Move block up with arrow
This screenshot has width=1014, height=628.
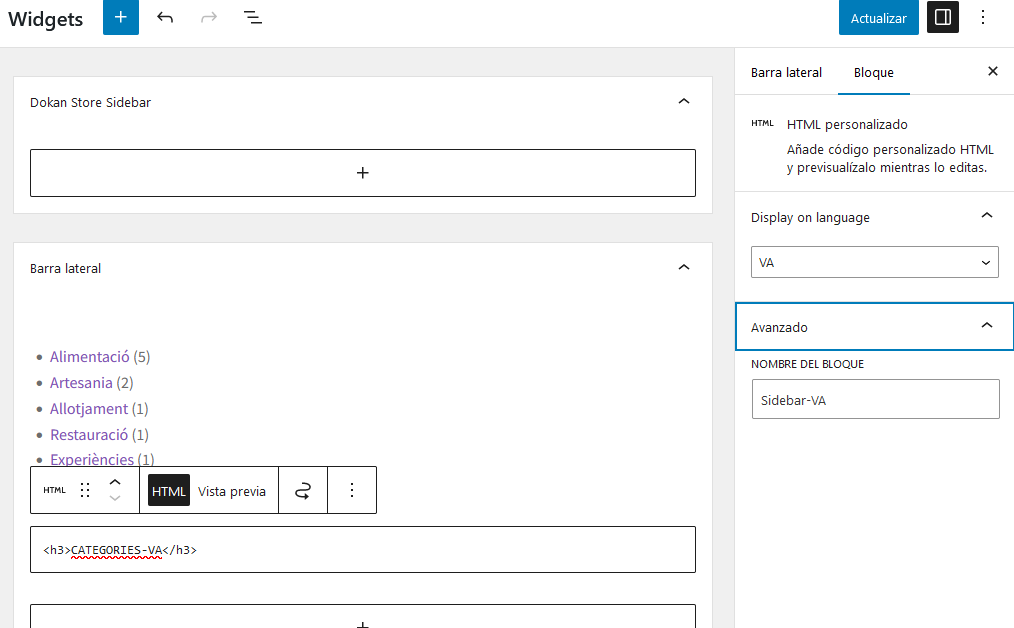coord(115,481)
